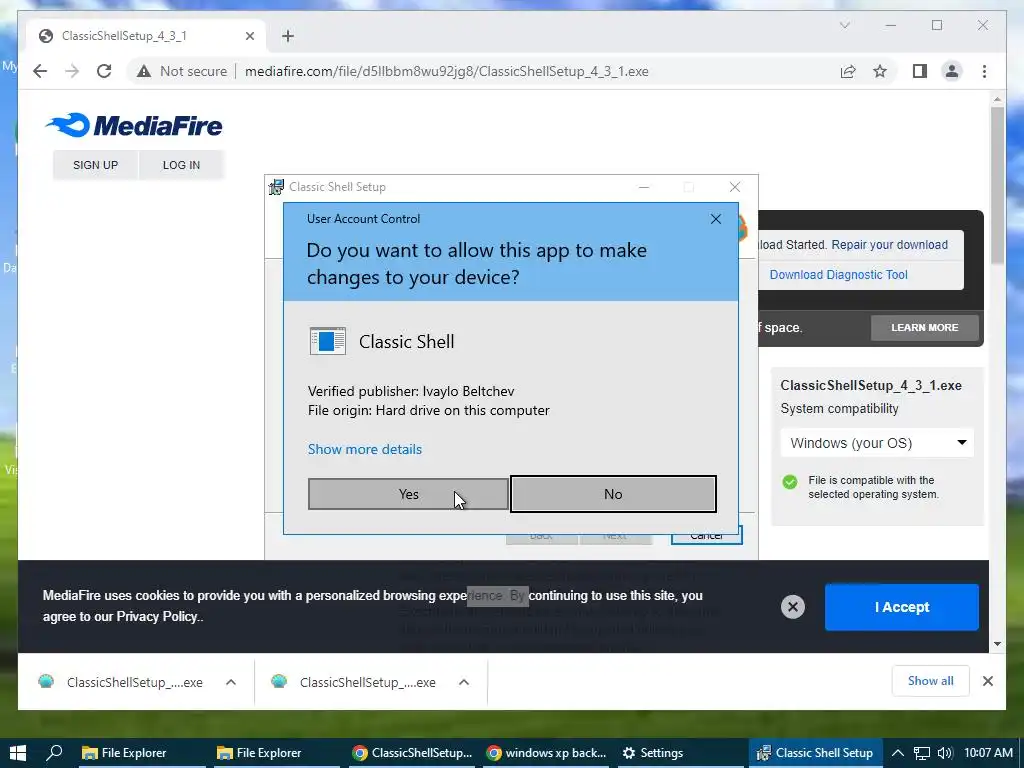Open Windows (your OS) compatibility dropdown

tap(877, 443)
